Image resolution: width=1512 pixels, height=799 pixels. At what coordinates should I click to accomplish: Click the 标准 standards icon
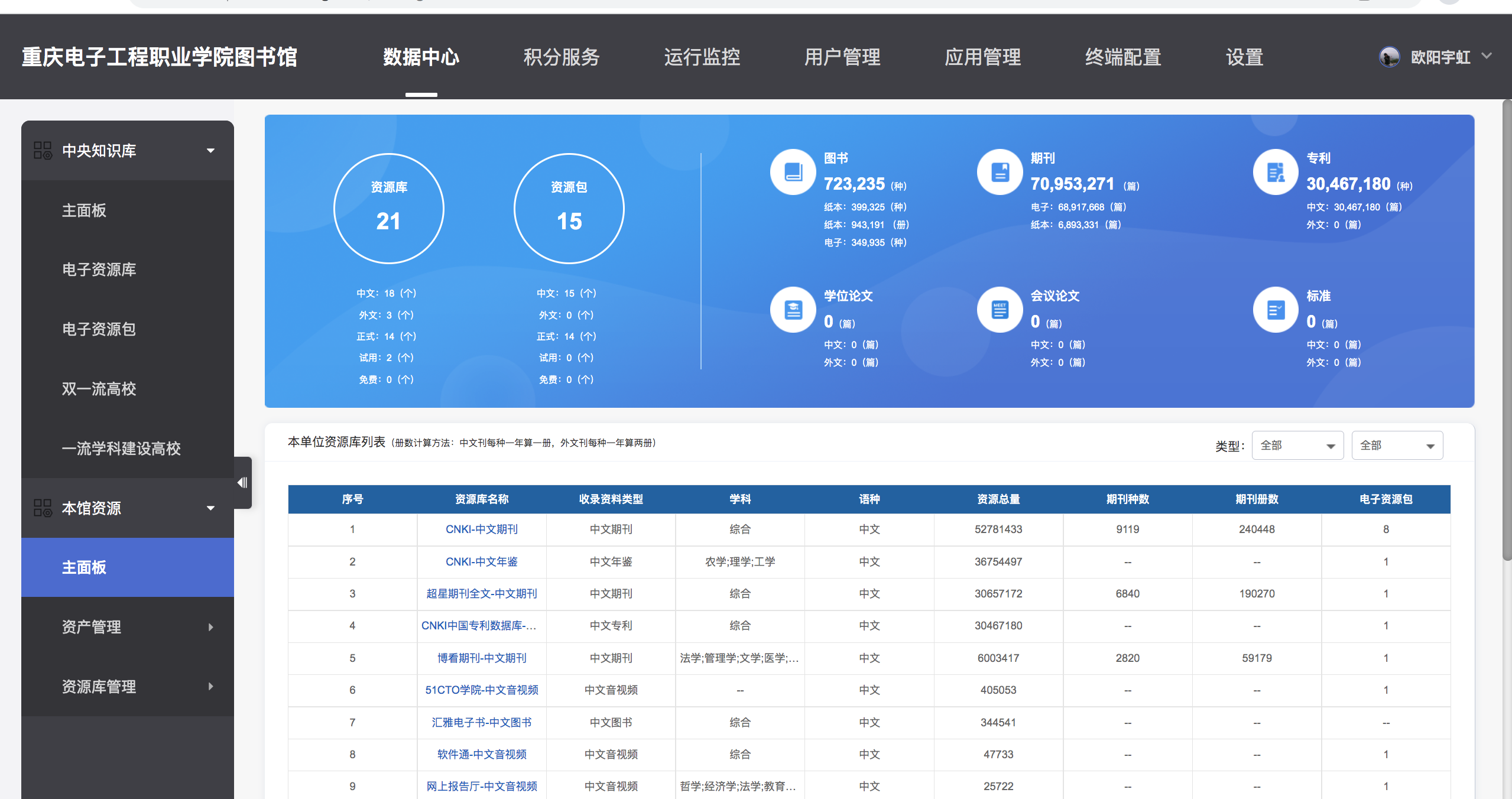1276,310
